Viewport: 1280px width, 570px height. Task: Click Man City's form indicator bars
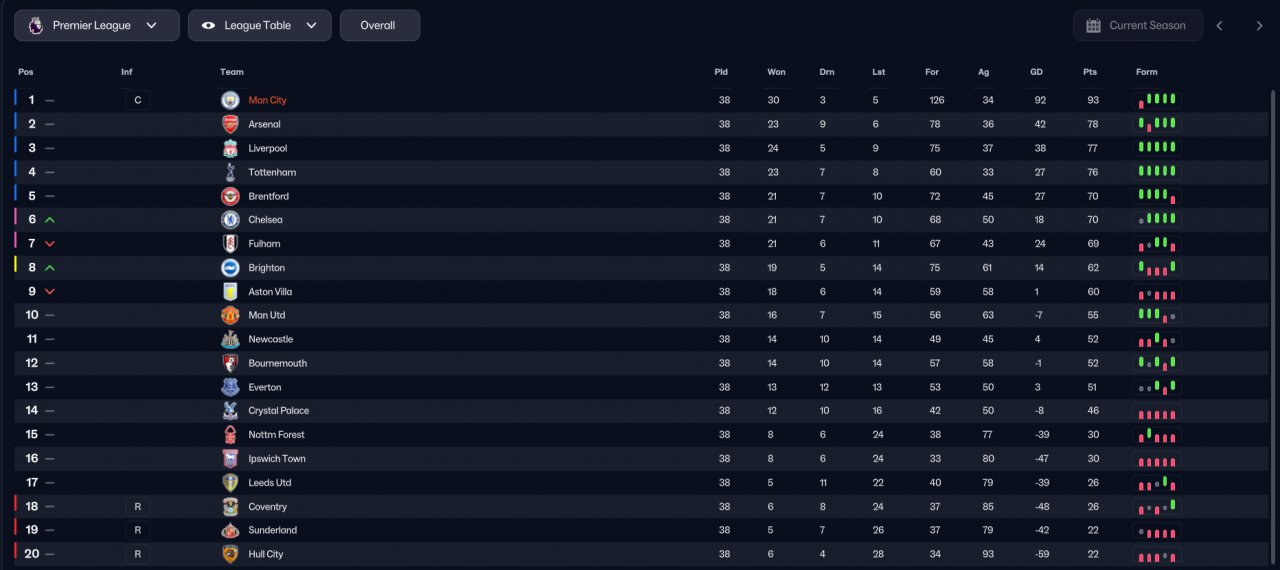point(1157,100)
